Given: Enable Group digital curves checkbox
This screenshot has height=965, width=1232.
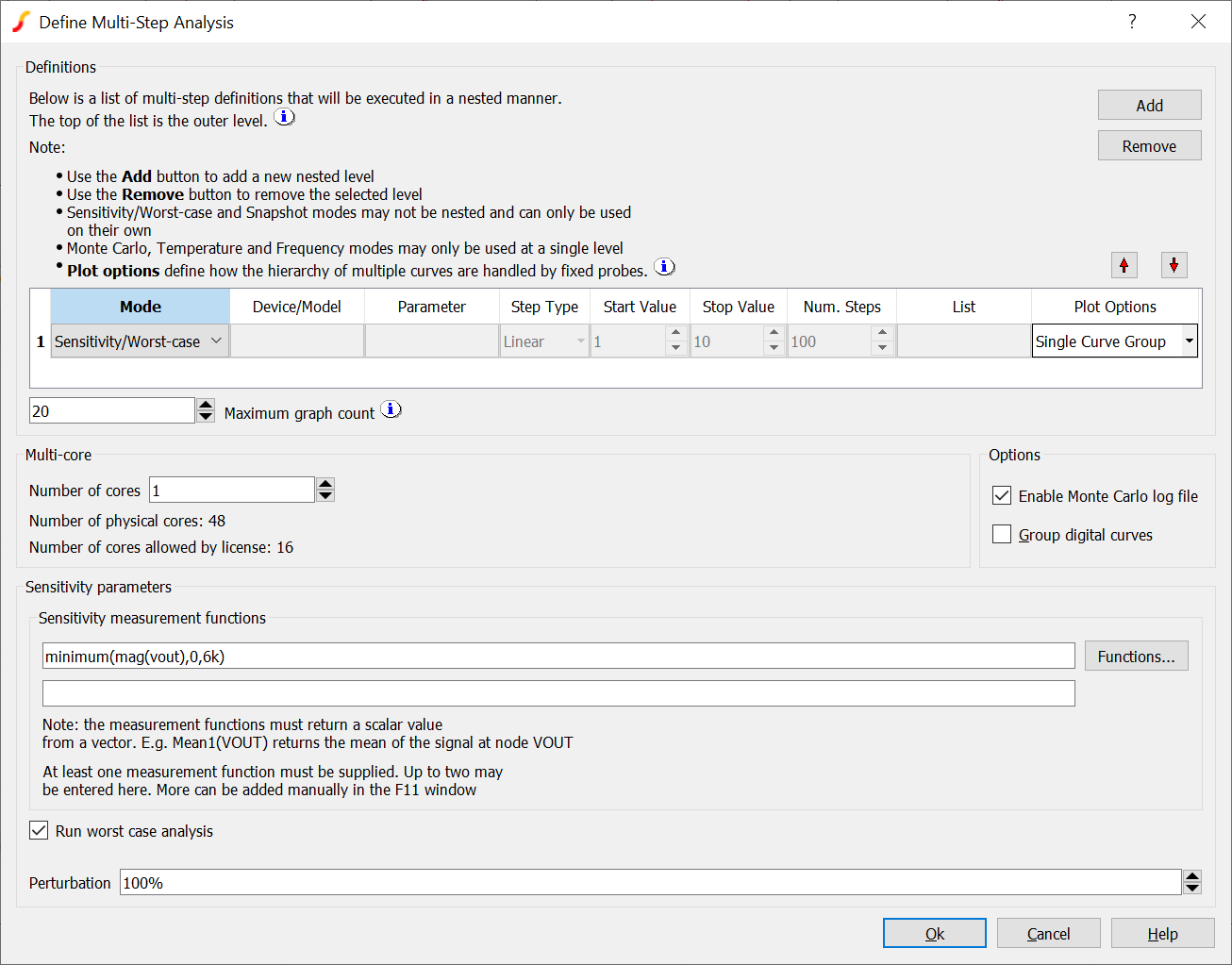Looking at the screenshot, I should [1002, 535].
